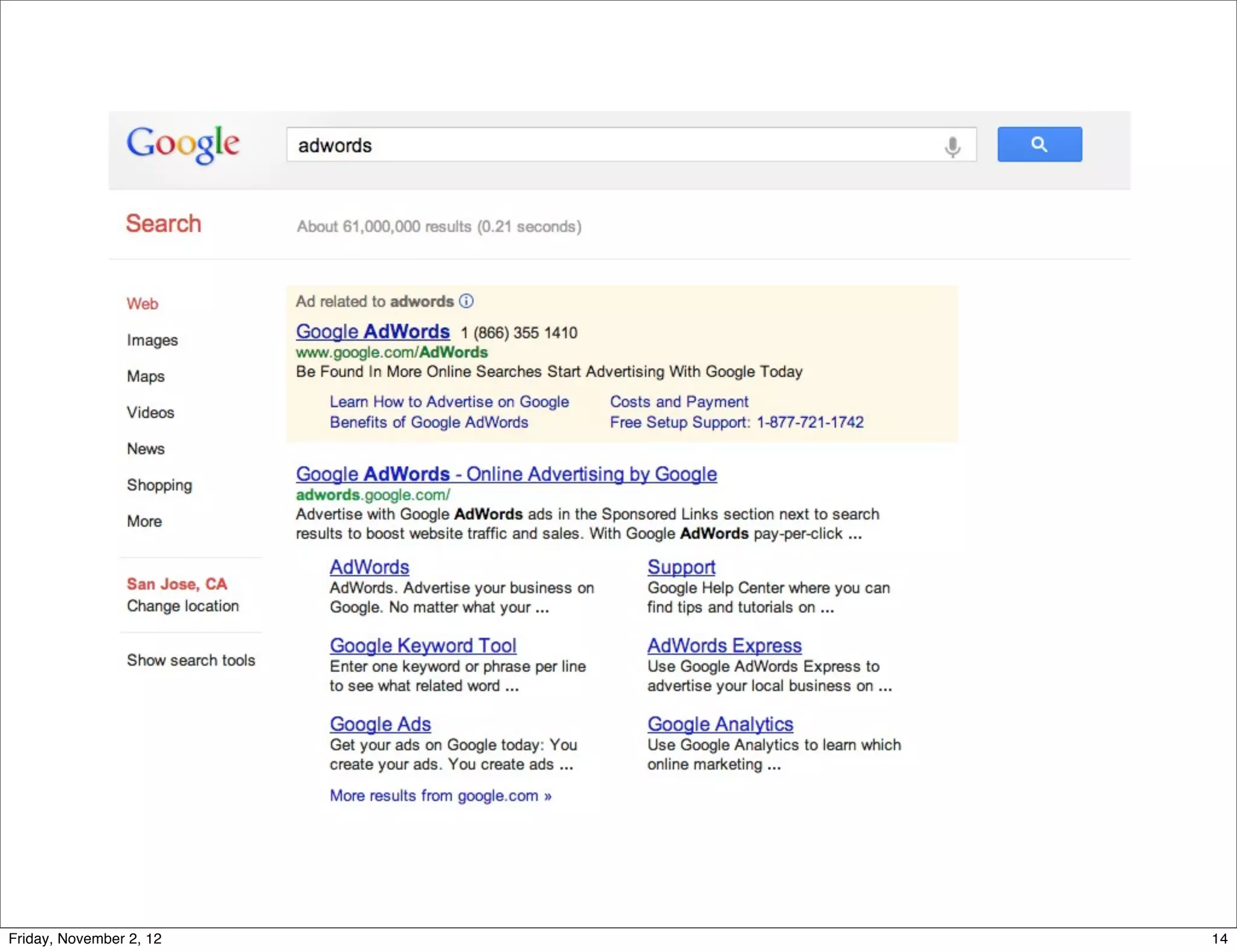The width and height of the screenshot is (1237, 952).
Task: Open the Shopping results category
Action: [159, 485]
